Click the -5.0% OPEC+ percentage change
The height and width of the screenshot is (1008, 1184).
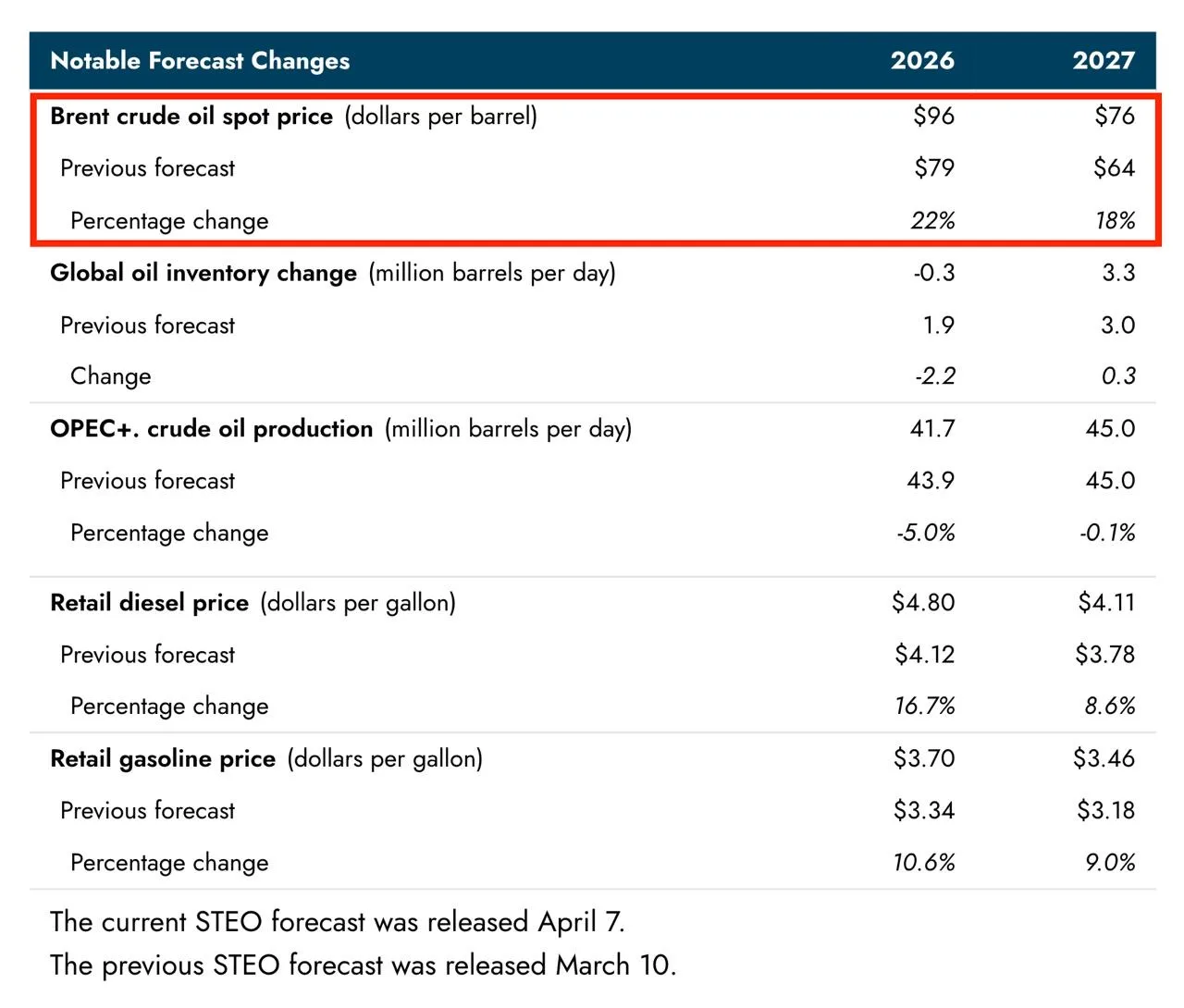click(x=925, y=533)
